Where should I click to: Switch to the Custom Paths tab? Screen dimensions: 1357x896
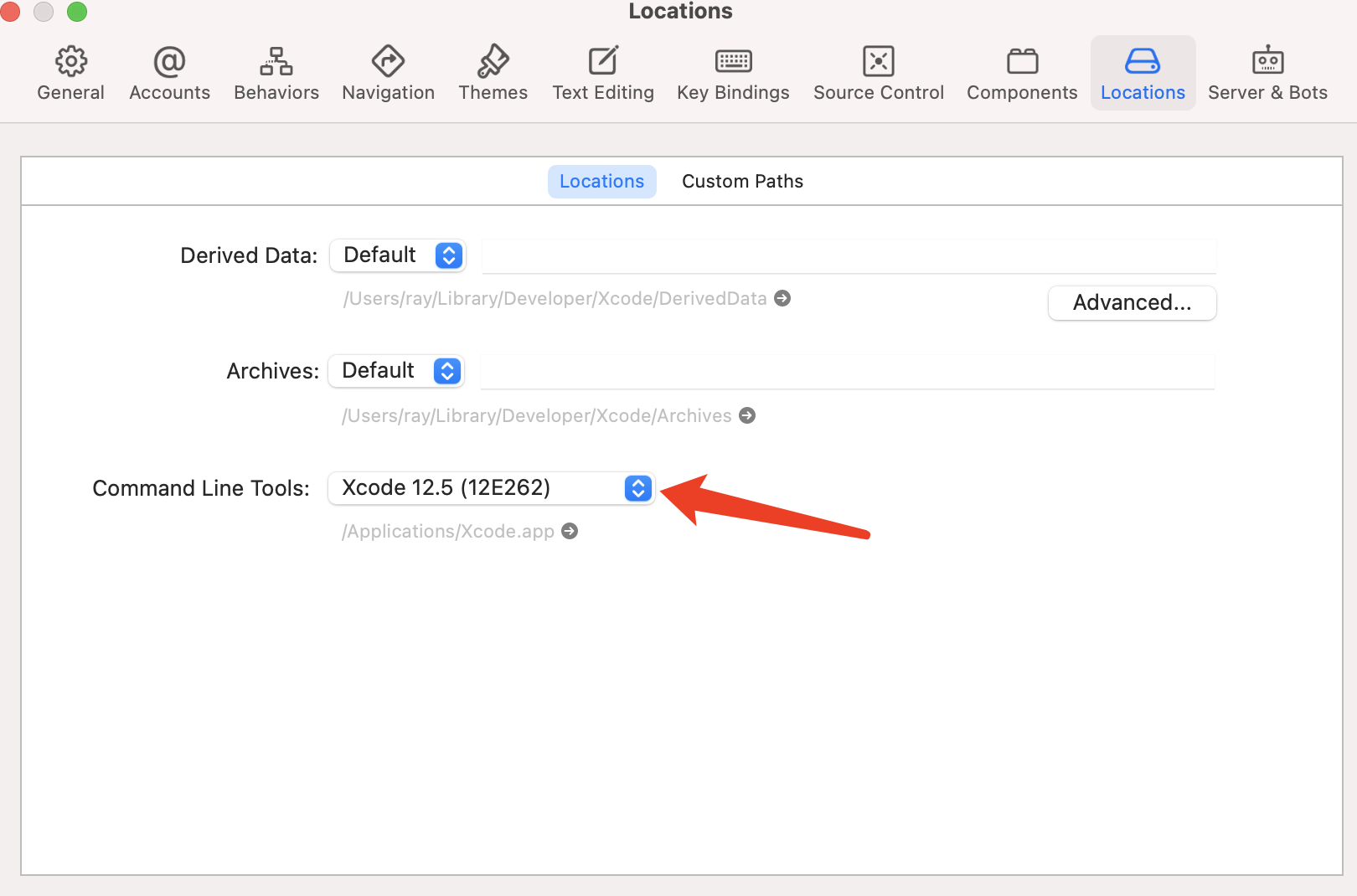pyautogui.click(x=742, y=182)
